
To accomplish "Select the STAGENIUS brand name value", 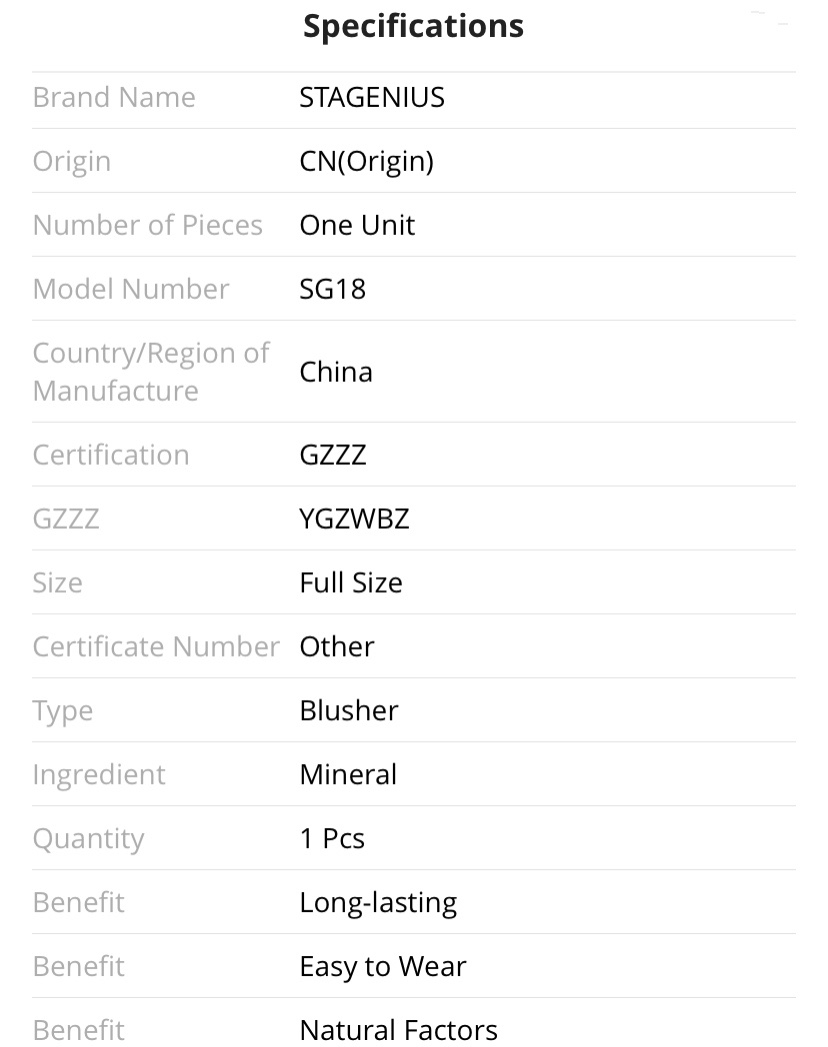I will pyautogui.click(x=372, y=97).
